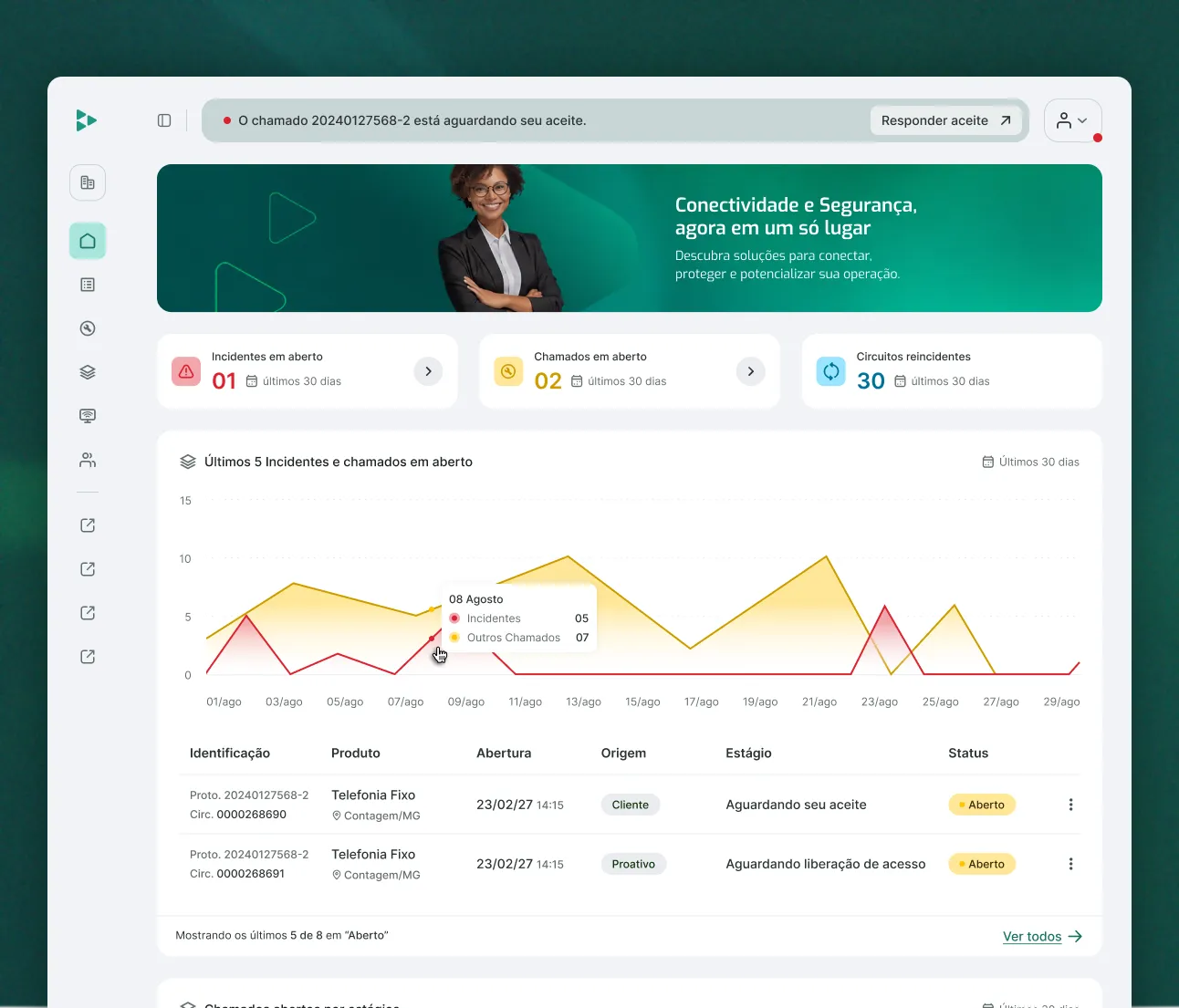
Task: Follow the Ver todos link
Action: pos(1042,936)
